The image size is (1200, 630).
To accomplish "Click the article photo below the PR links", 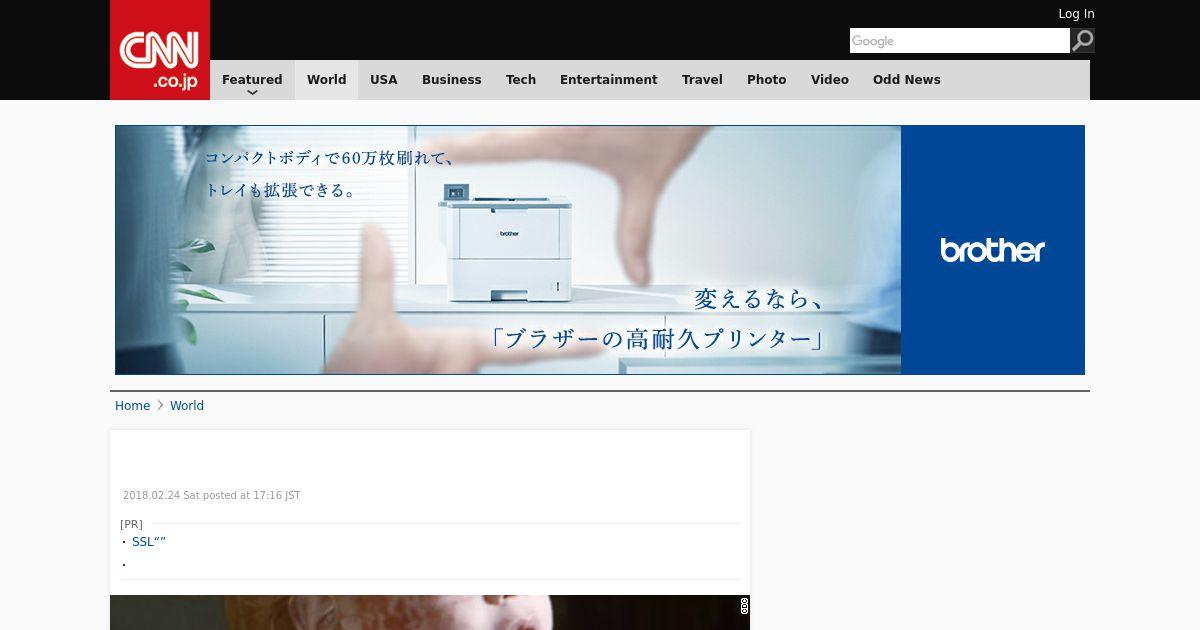I will (x=430, y=612).
